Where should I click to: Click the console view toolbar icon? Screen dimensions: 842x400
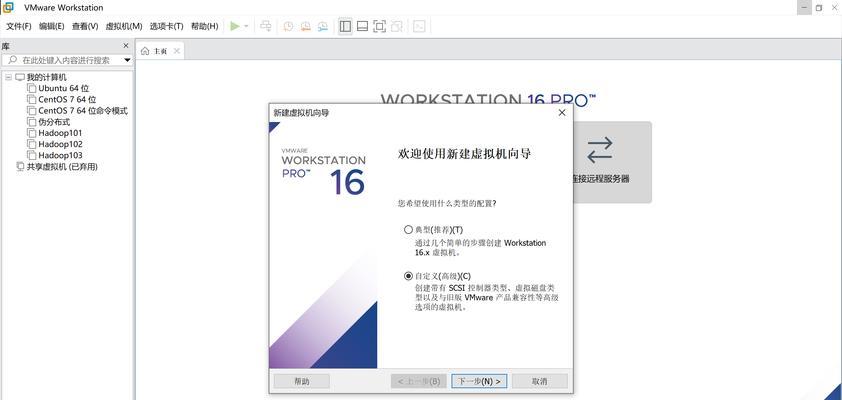[419, 26]
